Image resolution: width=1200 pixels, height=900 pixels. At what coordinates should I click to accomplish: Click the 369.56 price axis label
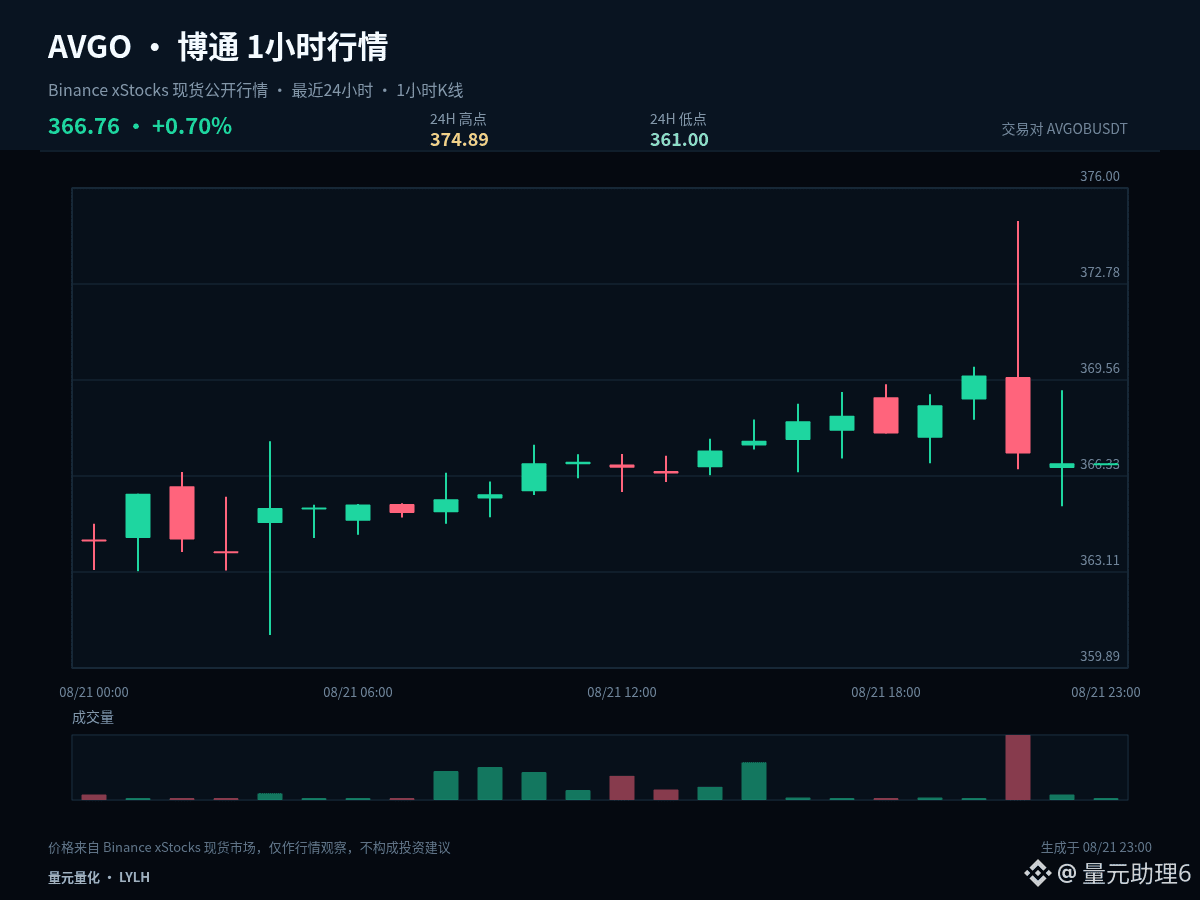click(x=1100, y=368)
